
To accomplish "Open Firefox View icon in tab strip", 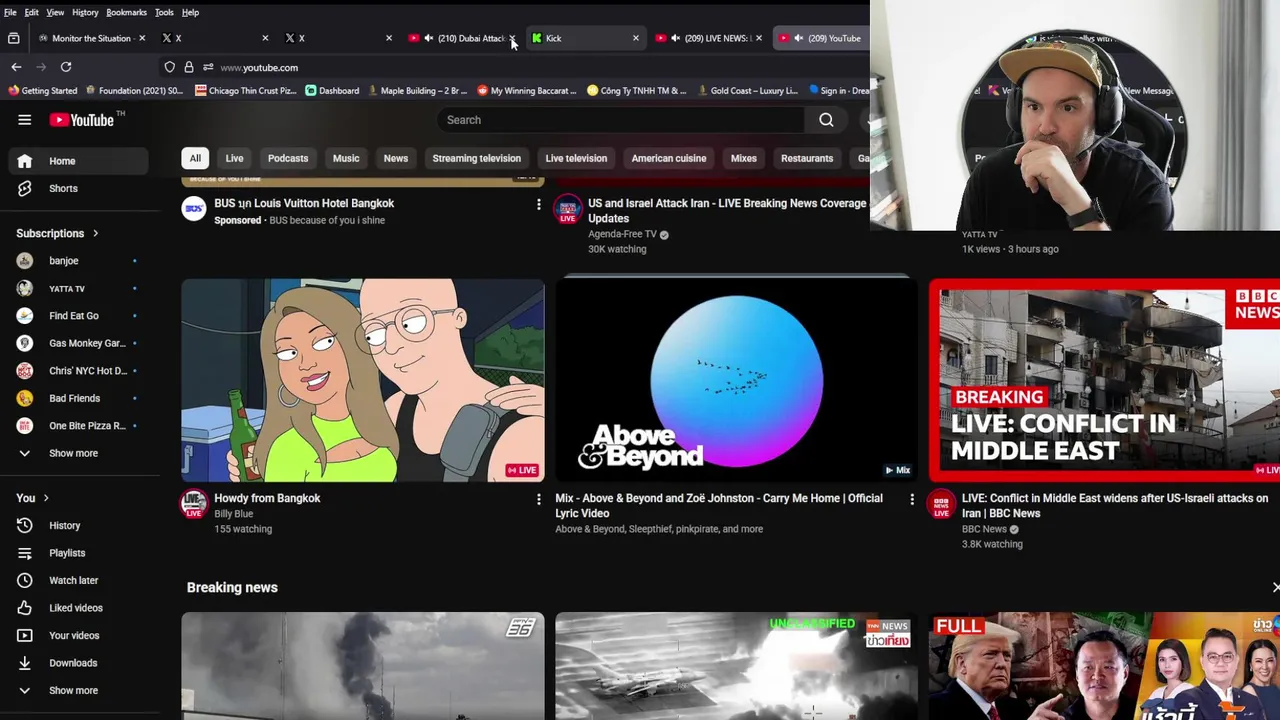I will point(13,38).
